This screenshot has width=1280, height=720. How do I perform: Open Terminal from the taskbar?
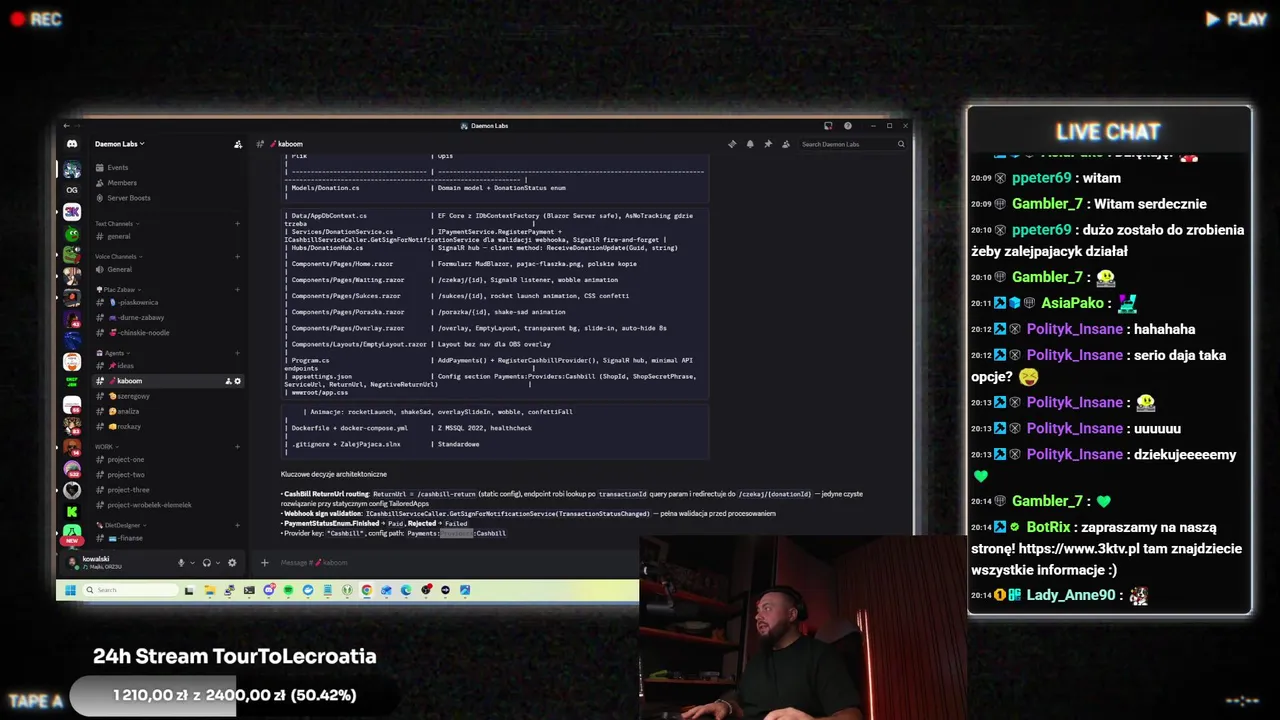tap(249, 590)
